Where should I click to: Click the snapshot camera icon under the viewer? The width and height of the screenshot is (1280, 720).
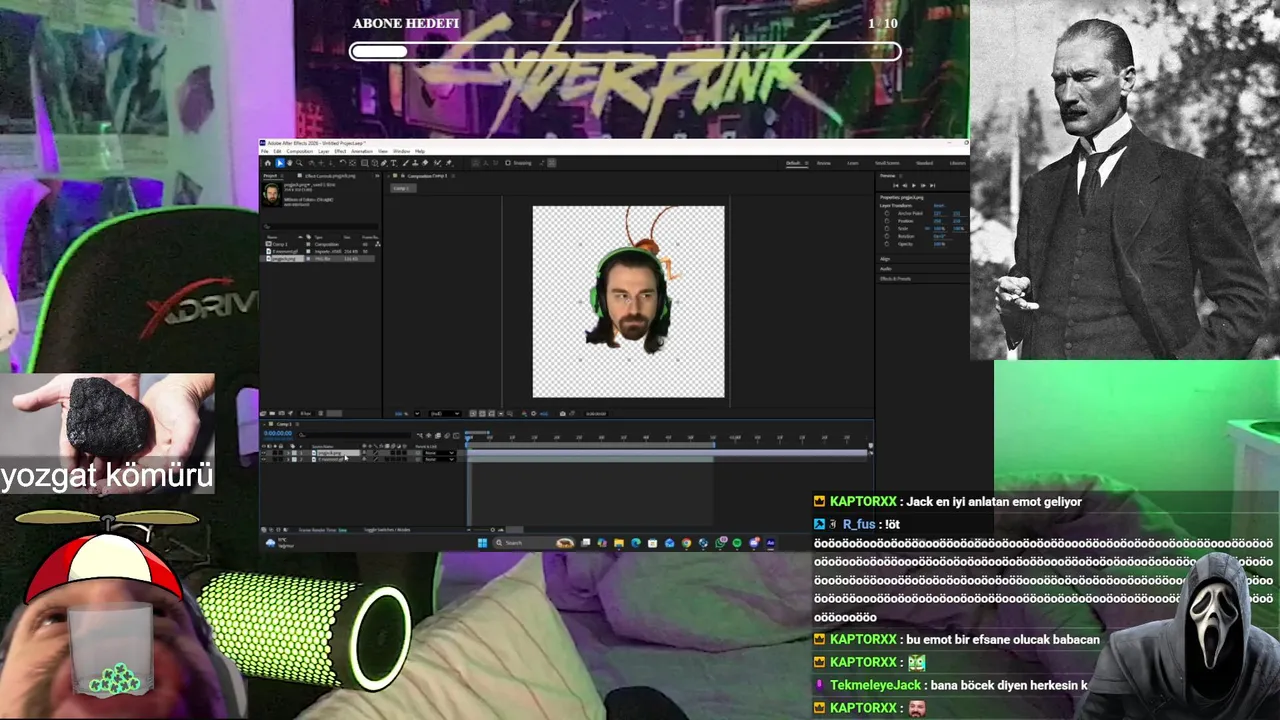coord(562,414)
